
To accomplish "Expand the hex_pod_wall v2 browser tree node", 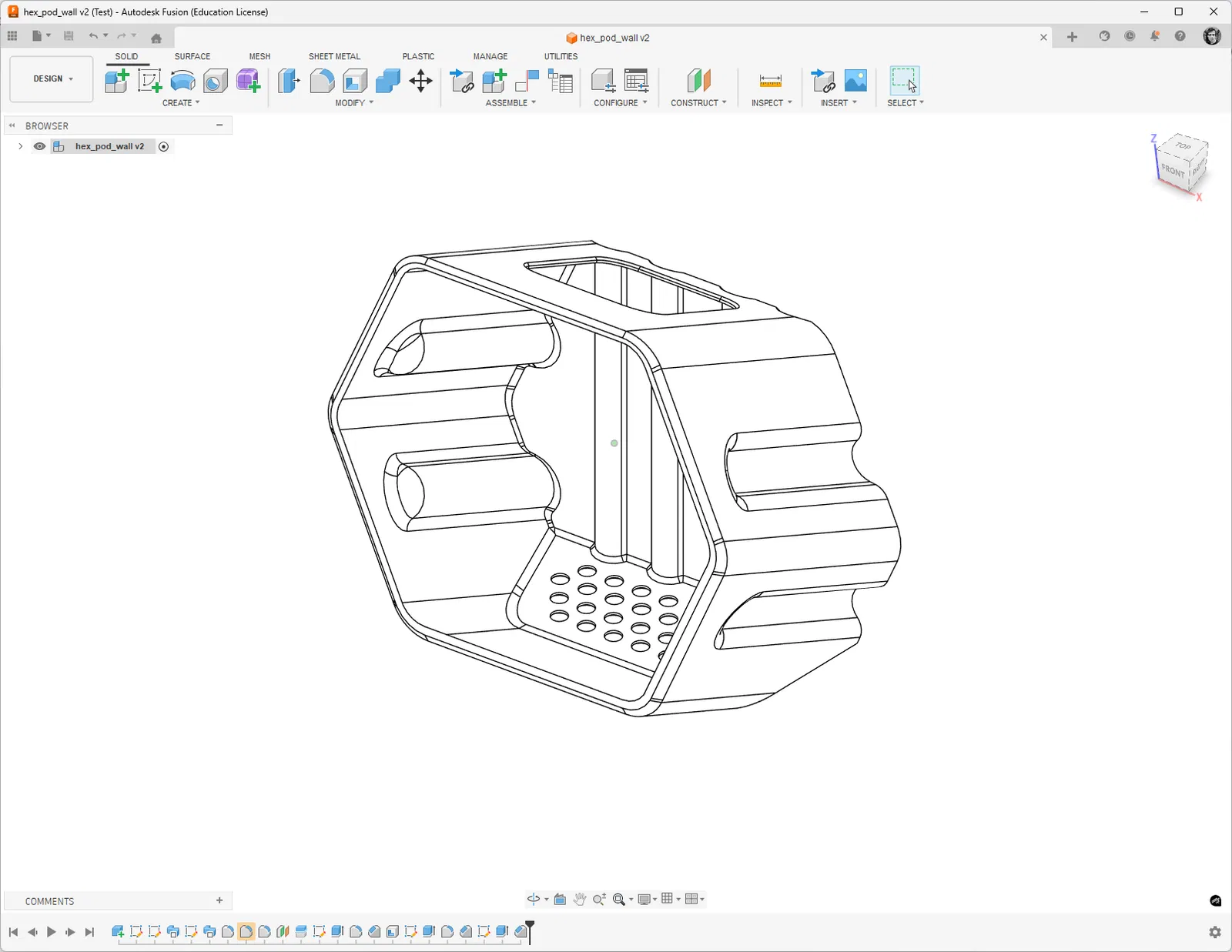I will (21, 146).
